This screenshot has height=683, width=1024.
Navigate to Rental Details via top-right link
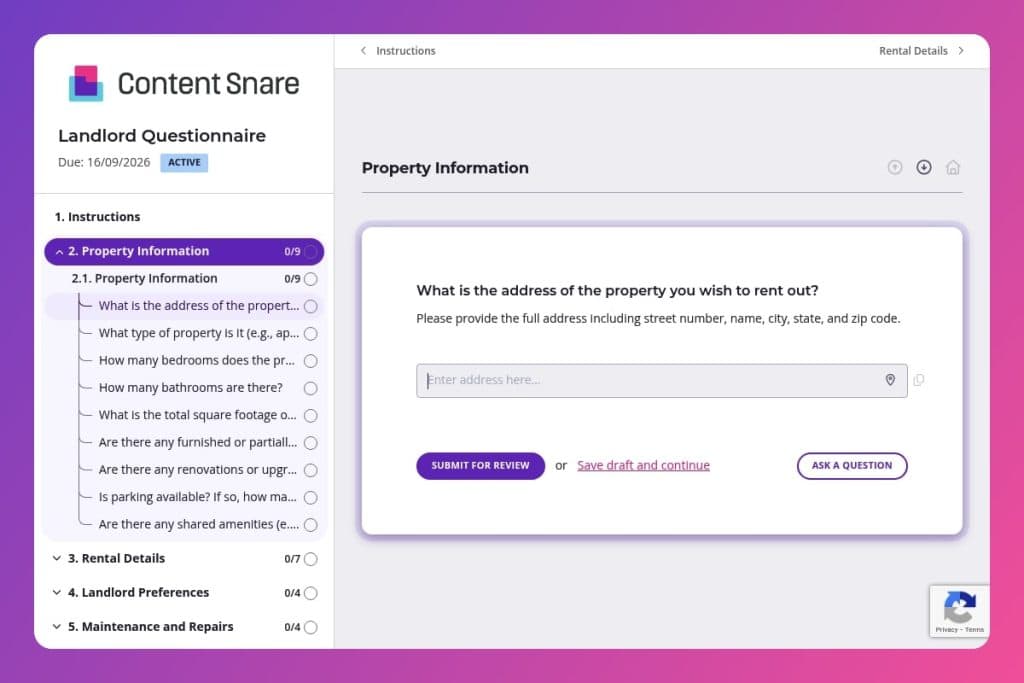click(913, 50)
